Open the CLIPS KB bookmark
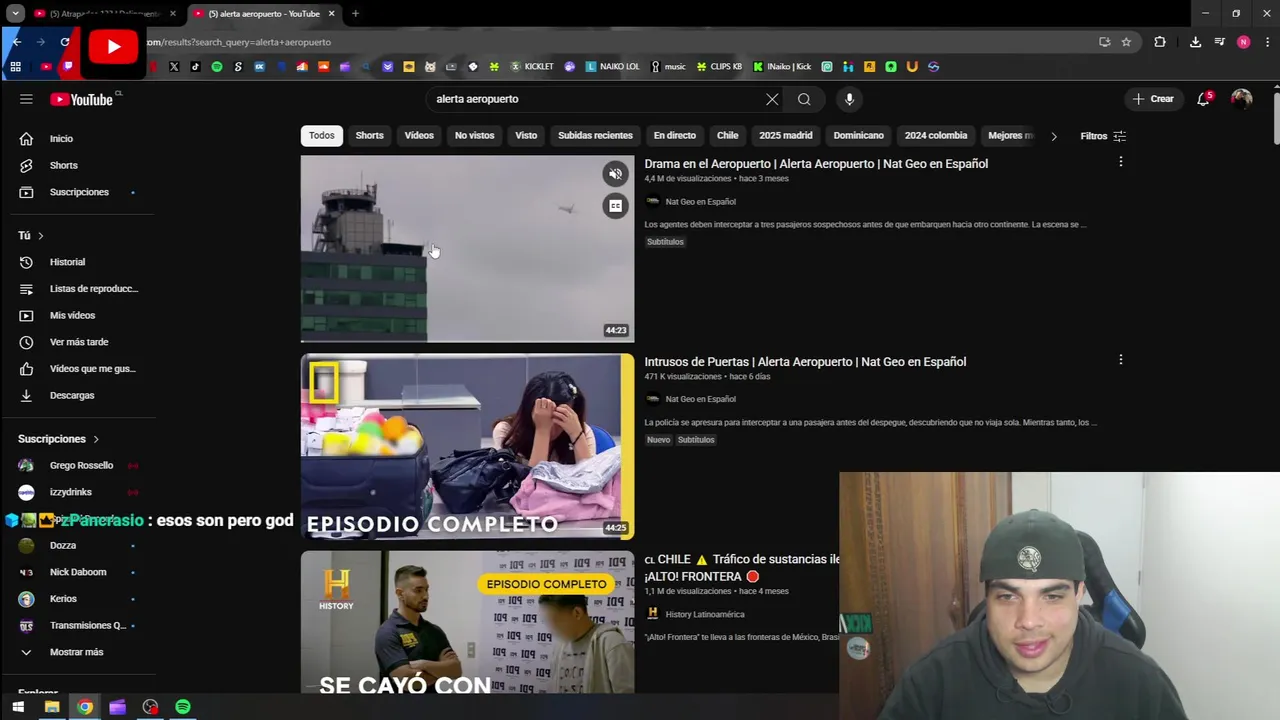1280x720 pixels. click(x=719, y=67)
